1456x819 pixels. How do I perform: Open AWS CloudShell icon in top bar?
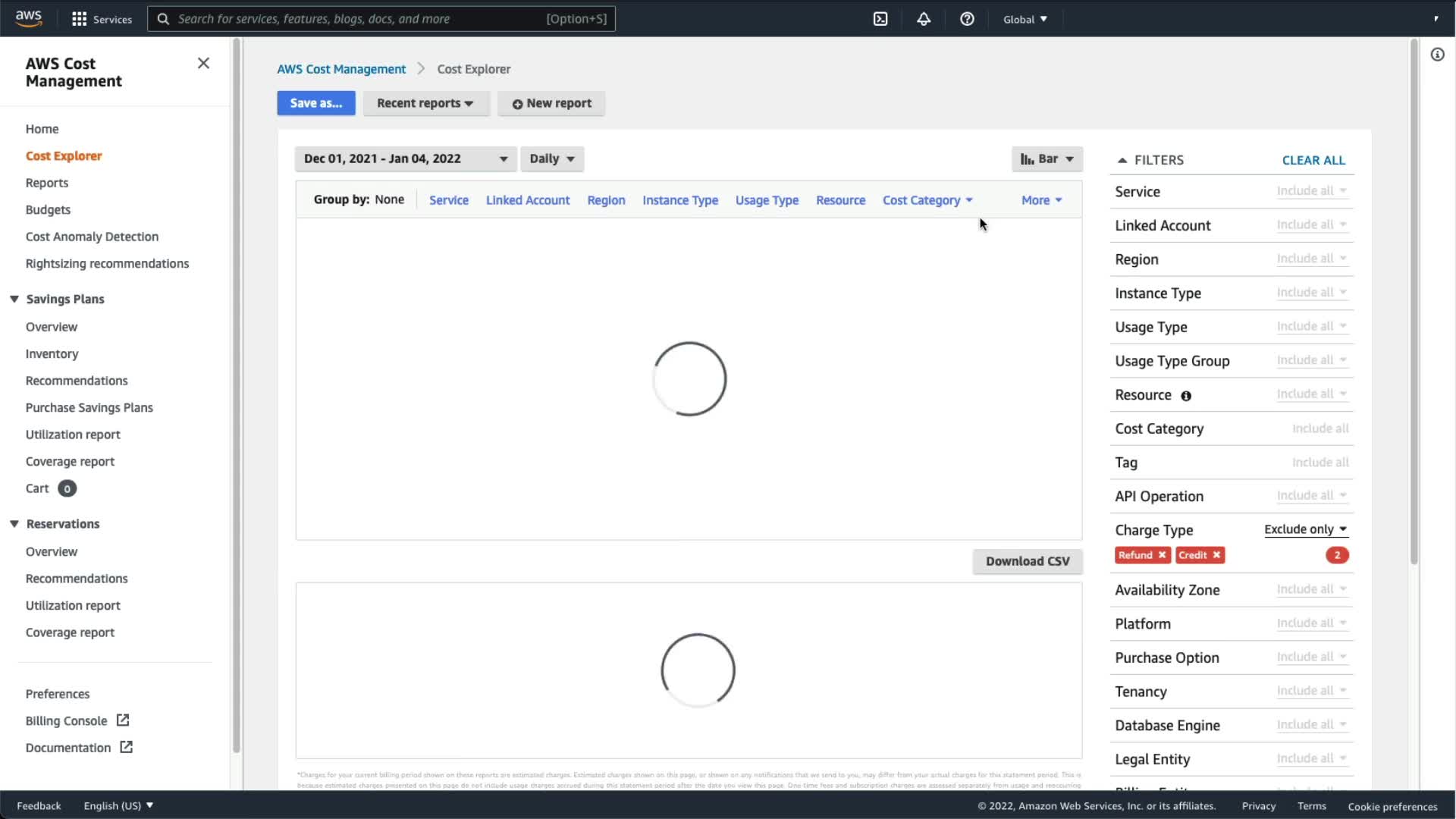pos(880,19)
